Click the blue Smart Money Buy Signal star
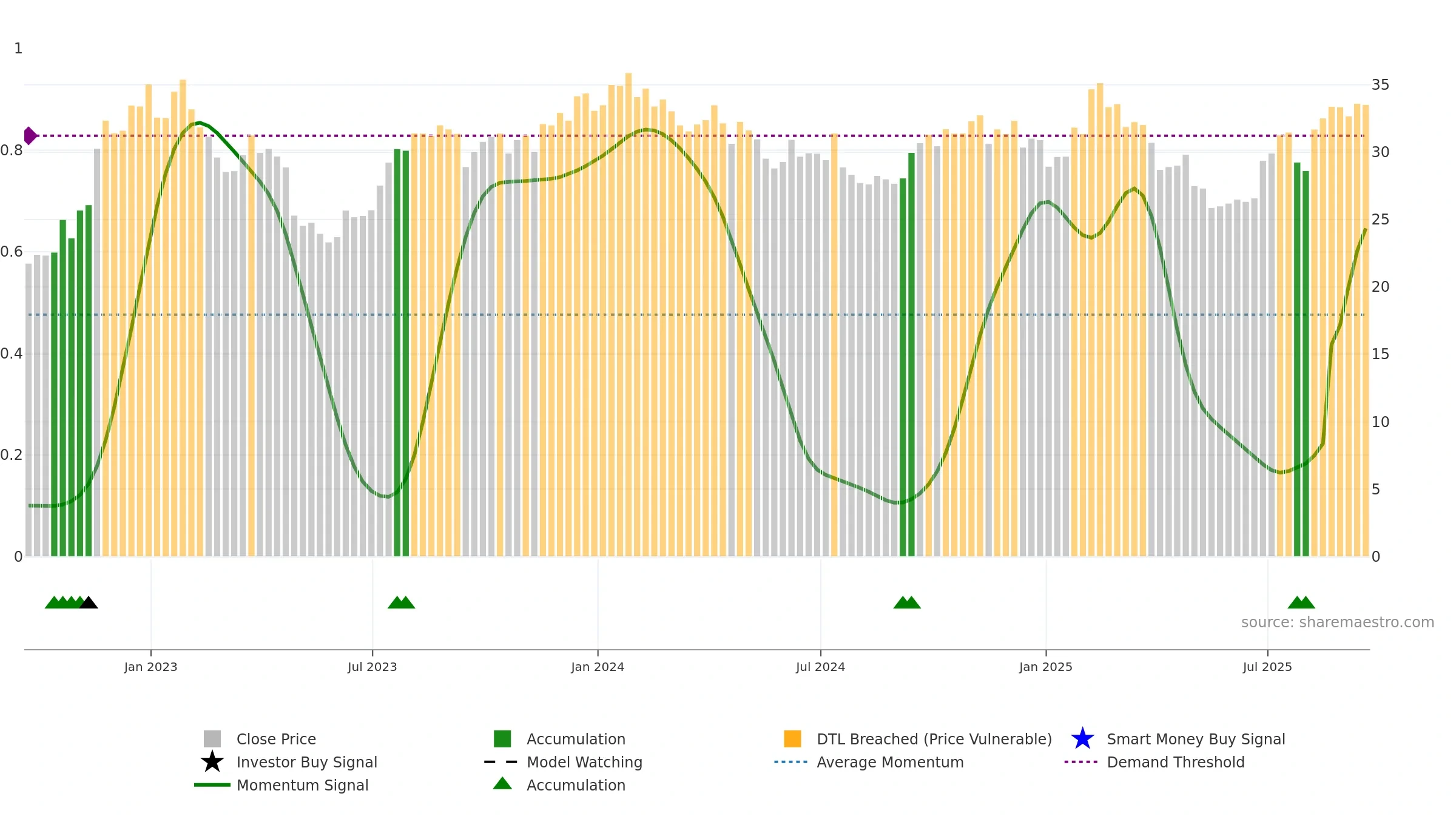 click(1082, 739)
